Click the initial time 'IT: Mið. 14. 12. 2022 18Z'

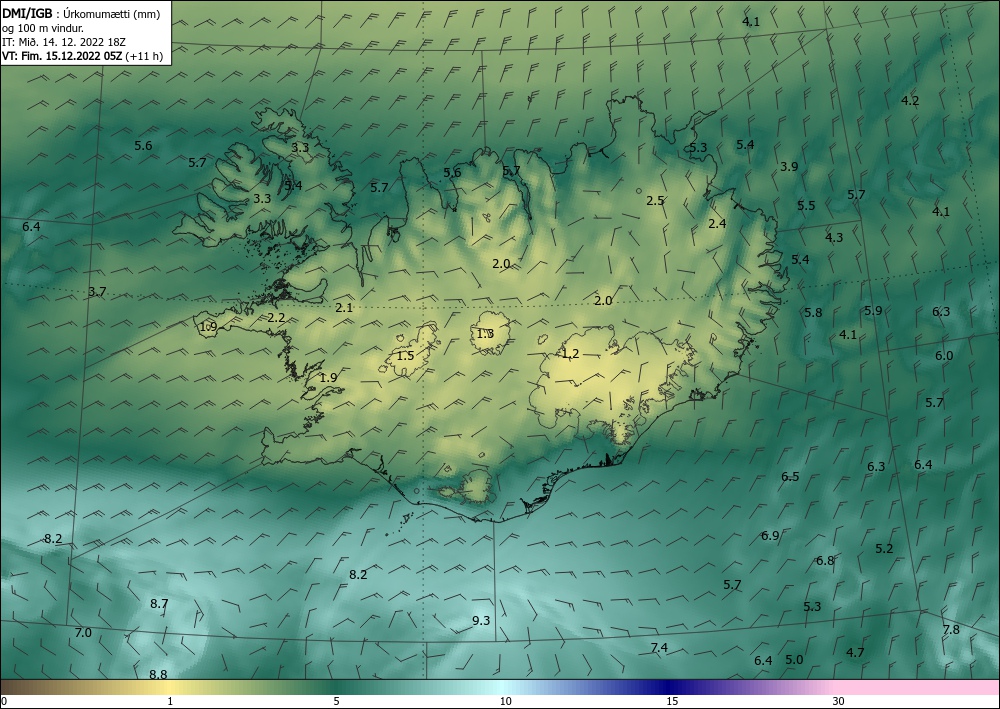pos(64,42)
